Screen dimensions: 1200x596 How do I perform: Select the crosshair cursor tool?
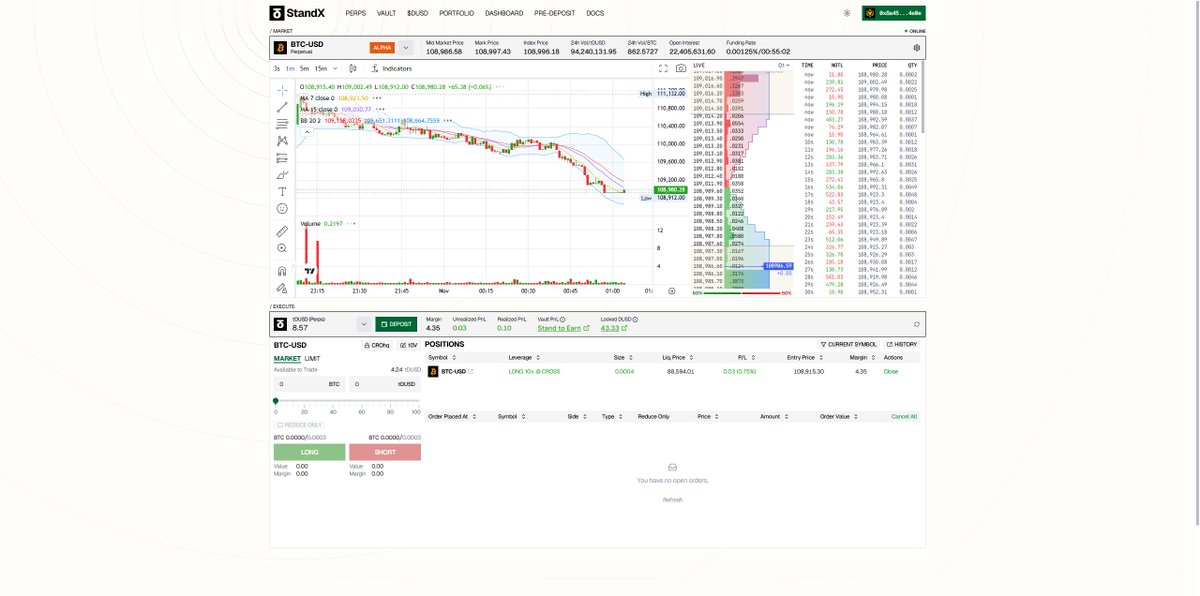click(x=282, y=90)
